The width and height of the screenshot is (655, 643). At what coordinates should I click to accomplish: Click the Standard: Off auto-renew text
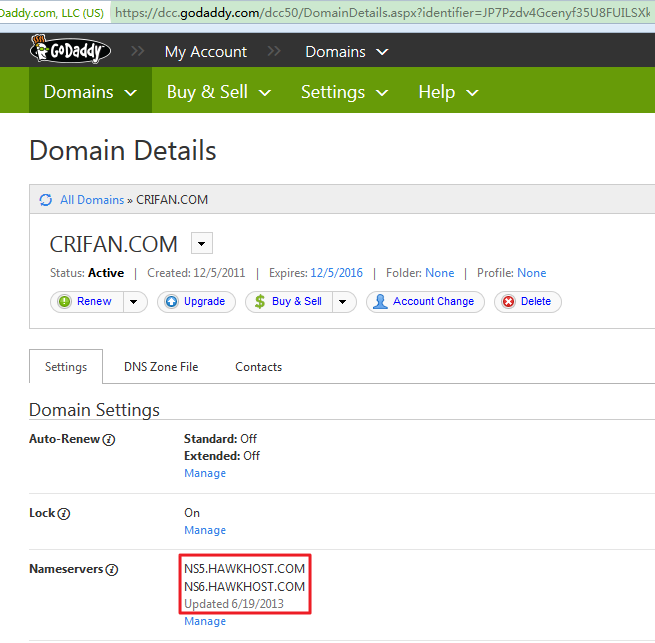(220, 439)
